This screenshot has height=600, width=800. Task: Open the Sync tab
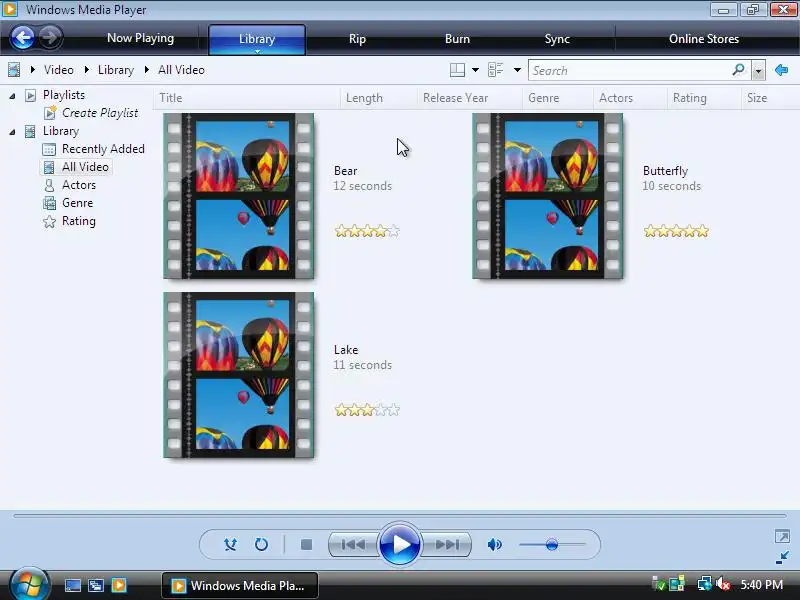557,39
